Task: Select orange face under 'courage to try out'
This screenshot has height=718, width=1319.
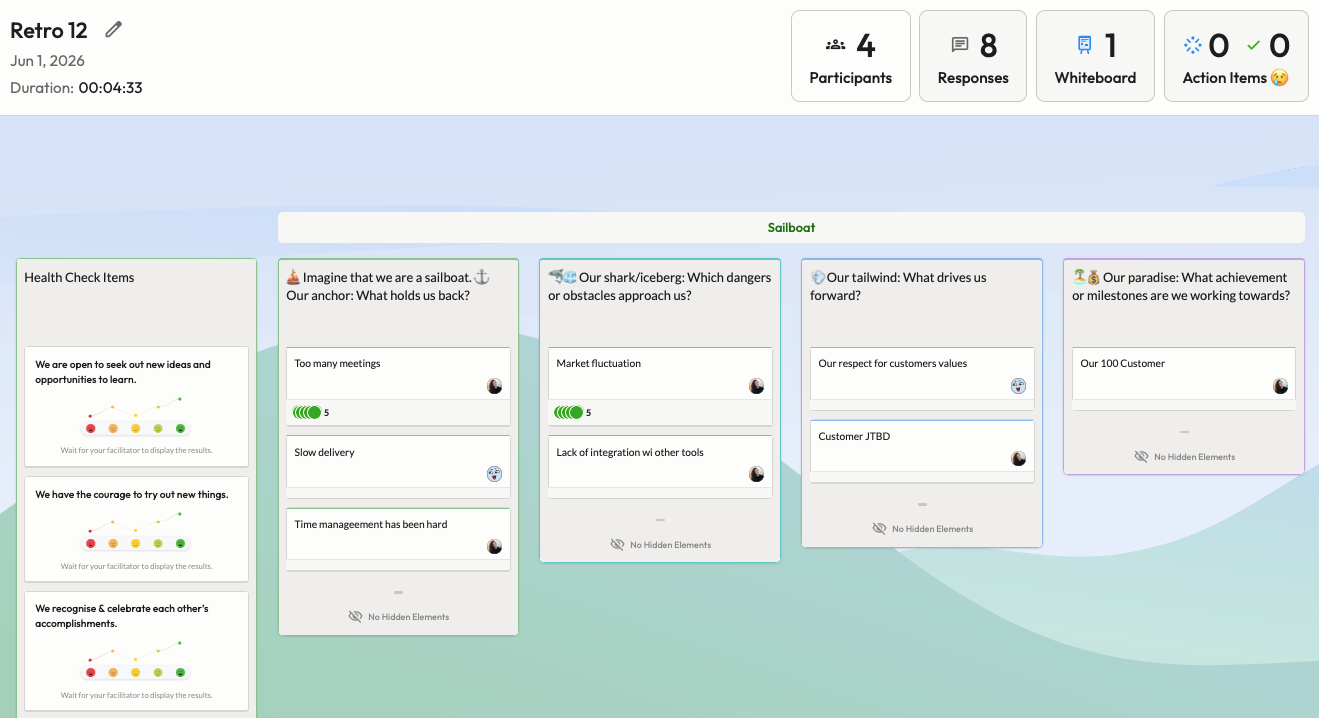Action: 113,543
